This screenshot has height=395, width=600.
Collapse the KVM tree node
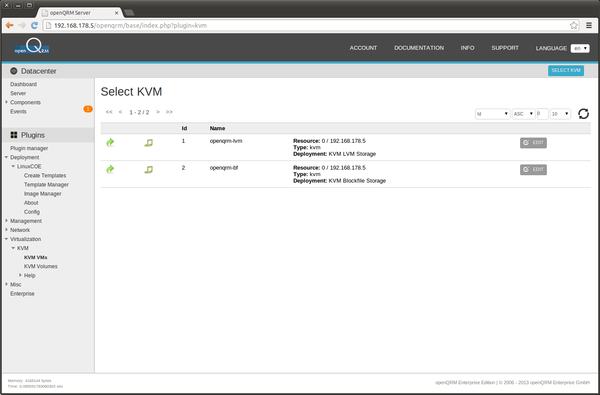13,248
